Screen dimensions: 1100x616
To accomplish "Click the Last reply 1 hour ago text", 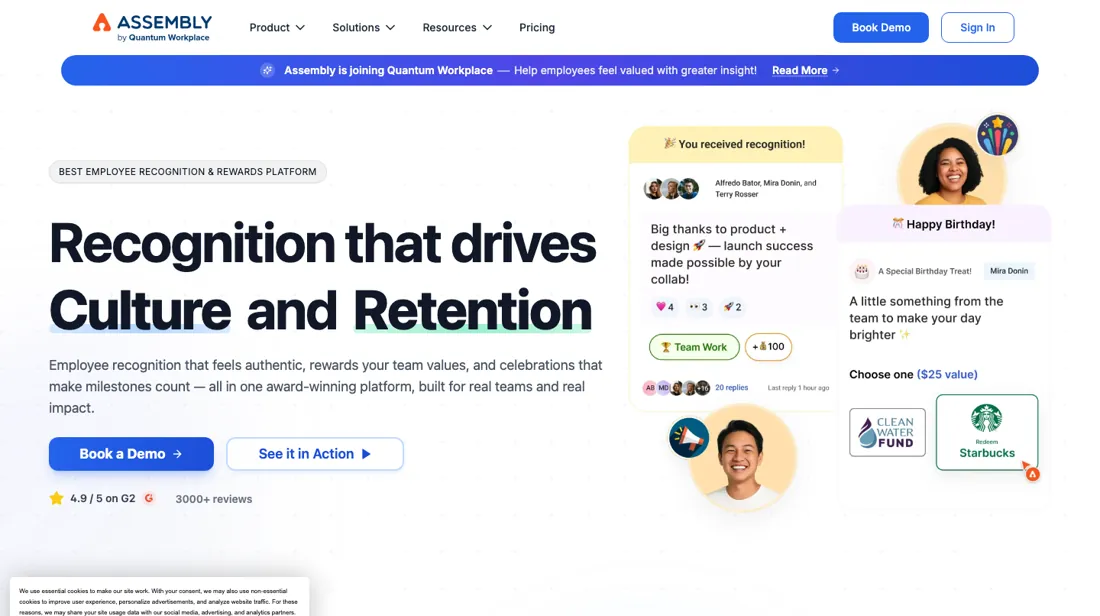I will 798,388.
